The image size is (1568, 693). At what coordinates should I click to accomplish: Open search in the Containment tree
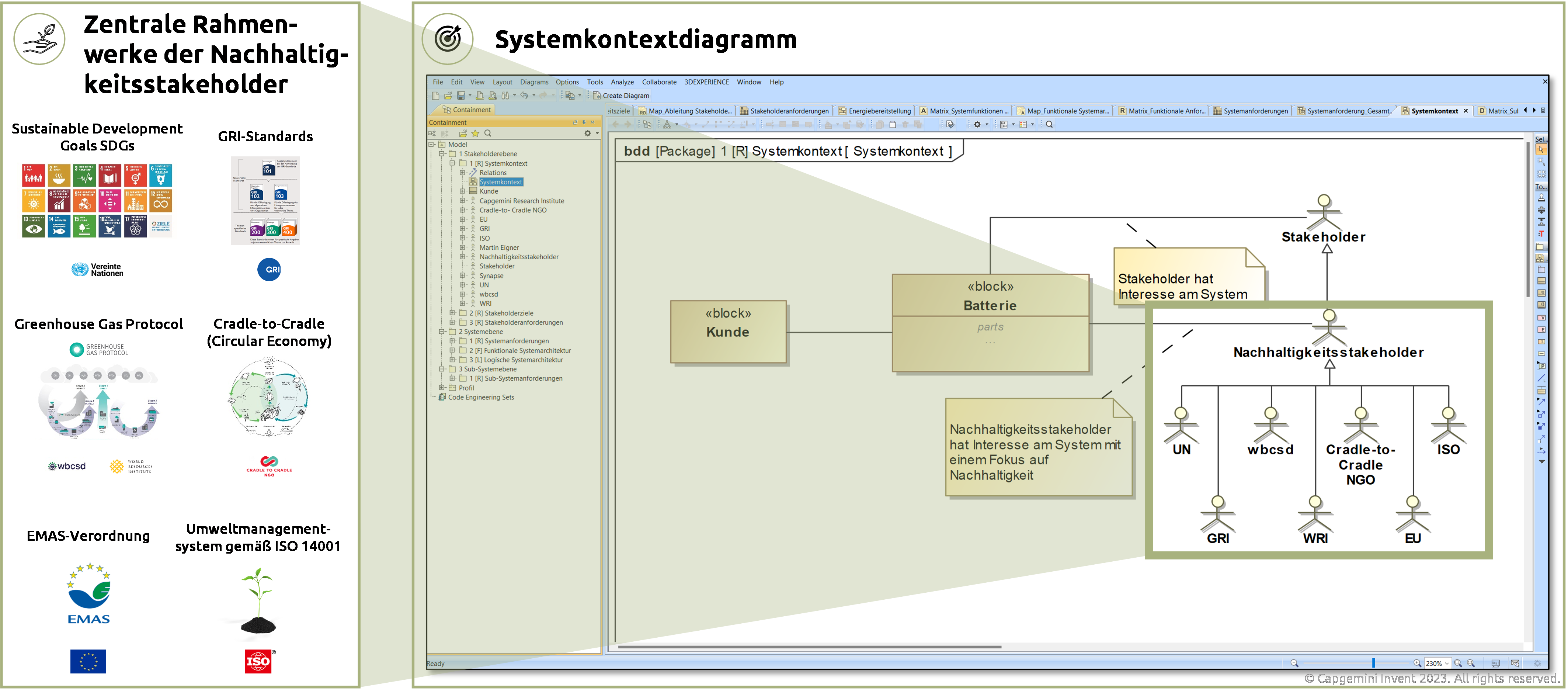pos(487,134)
